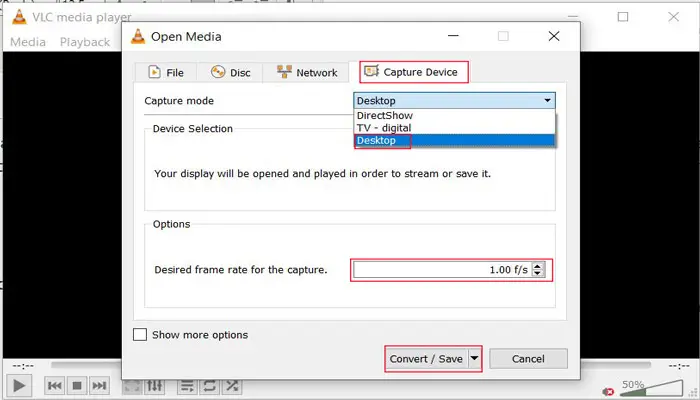Click the Cancel button

point(528,358)
